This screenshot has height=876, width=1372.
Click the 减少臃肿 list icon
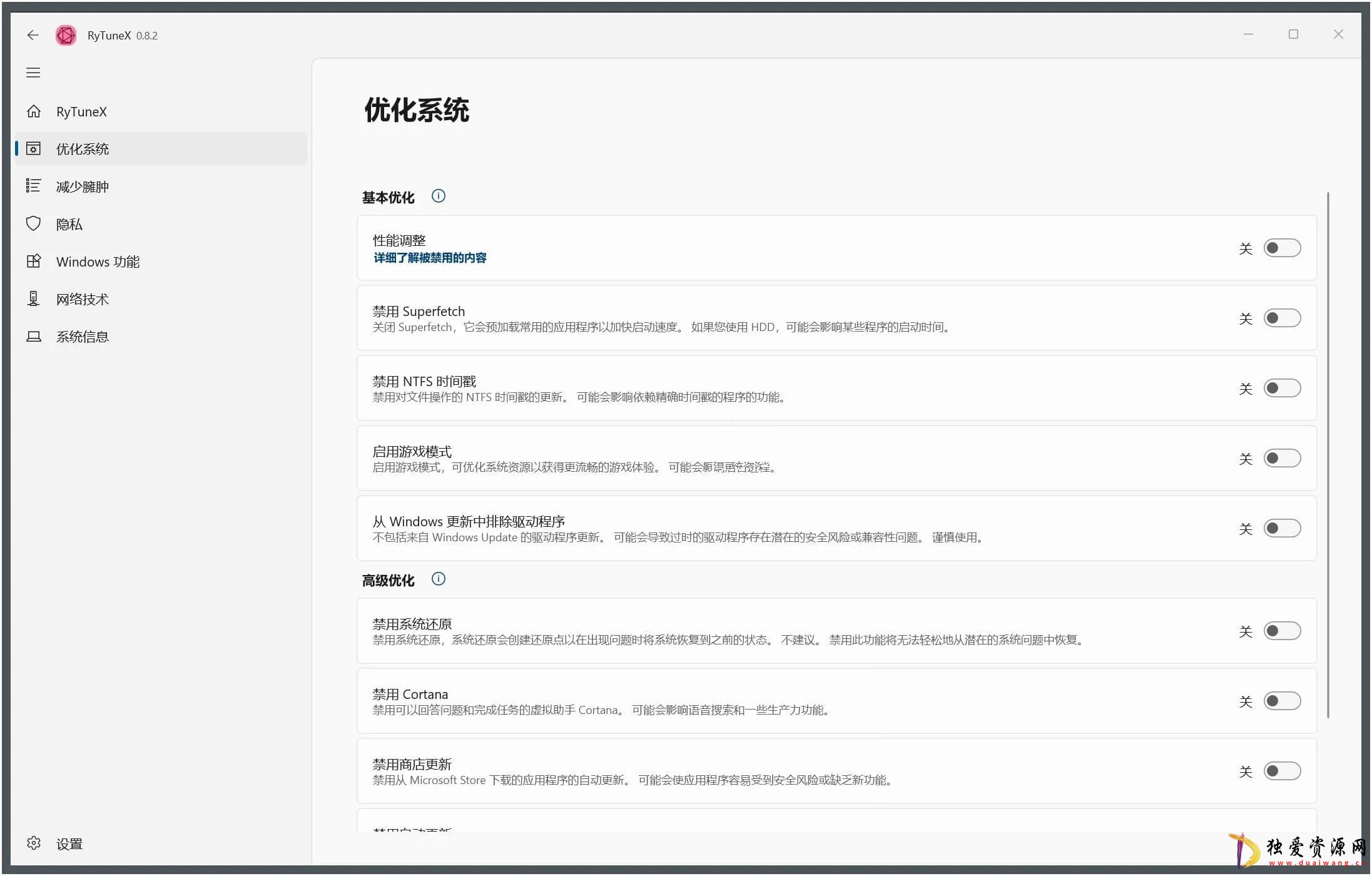point(34,186)
